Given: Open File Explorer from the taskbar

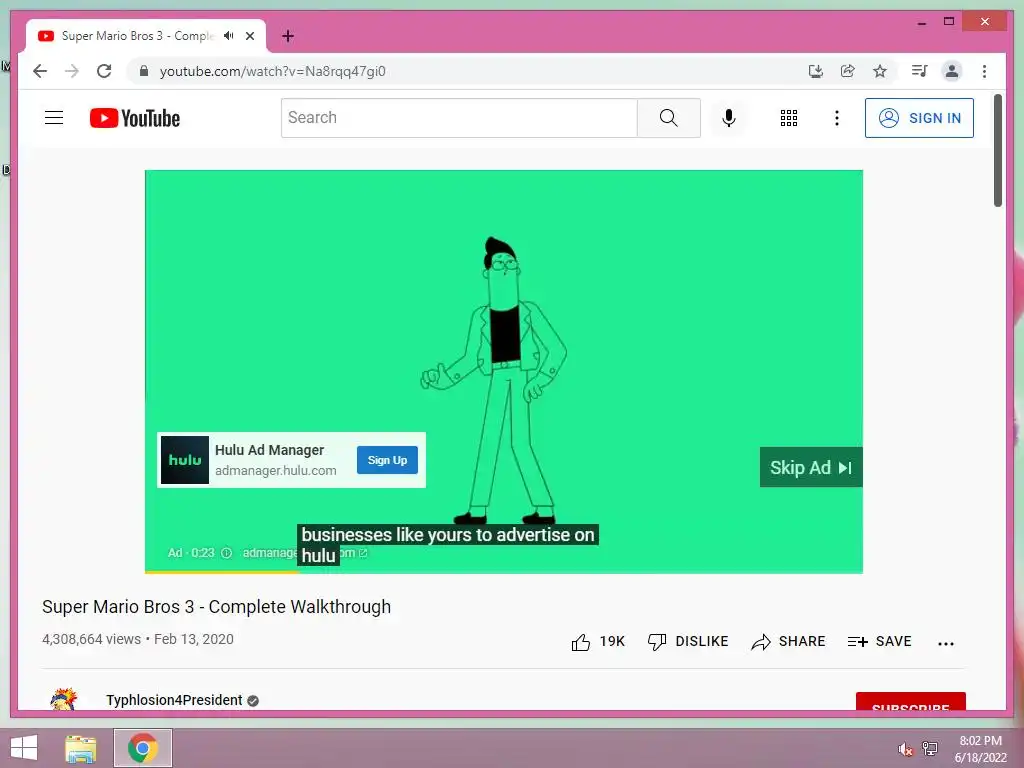Looking at the screenshot, I should click(x=81, y=748).
